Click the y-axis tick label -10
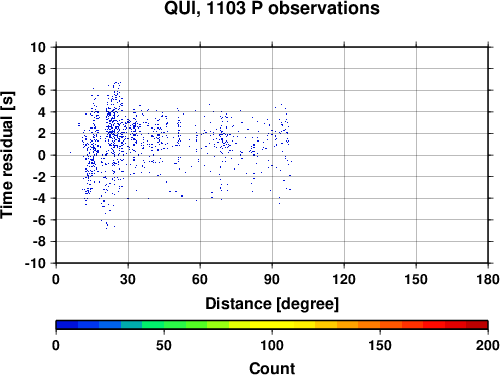The height and width of the screenshot is (375, 500). (x=35, y=263)
